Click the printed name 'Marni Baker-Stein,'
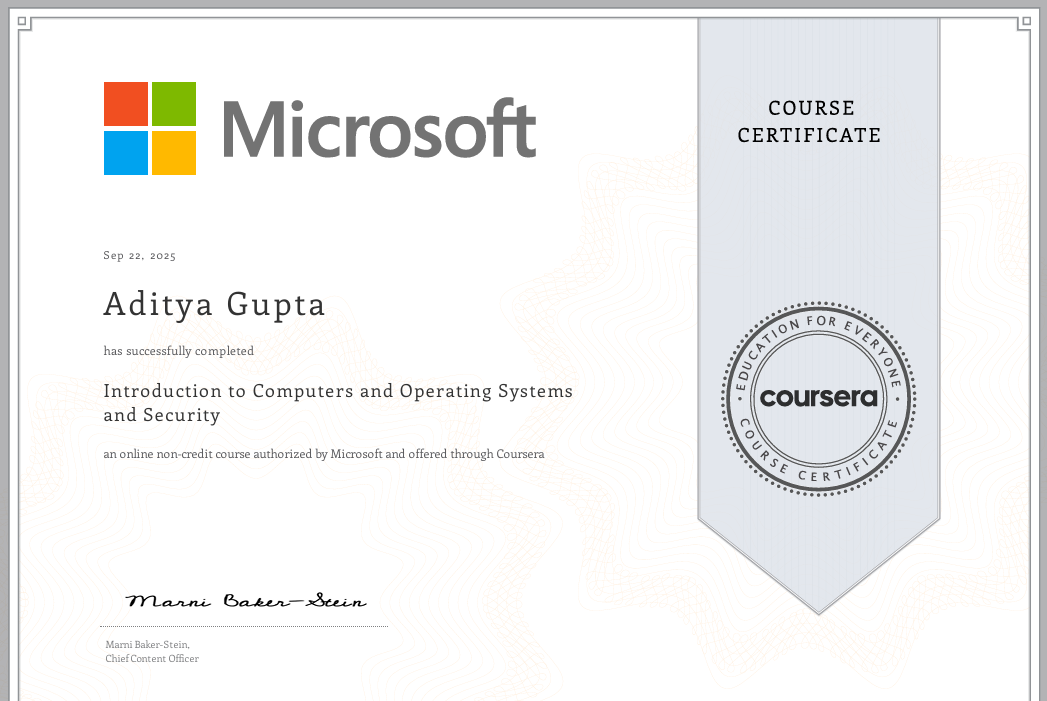 point(148,644)
